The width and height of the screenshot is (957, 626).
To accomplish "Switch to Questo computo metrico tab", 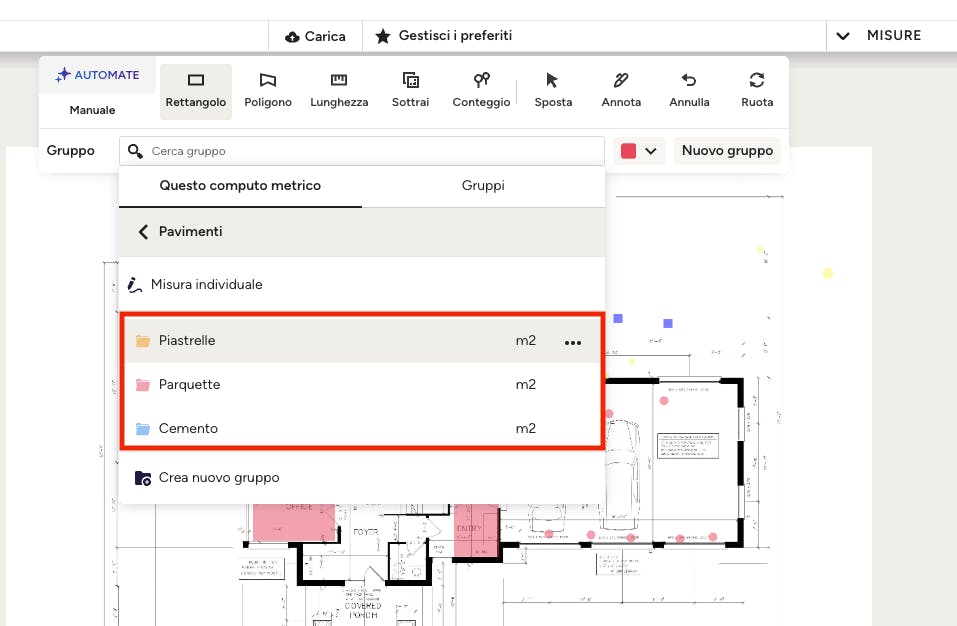I will 240,186.
